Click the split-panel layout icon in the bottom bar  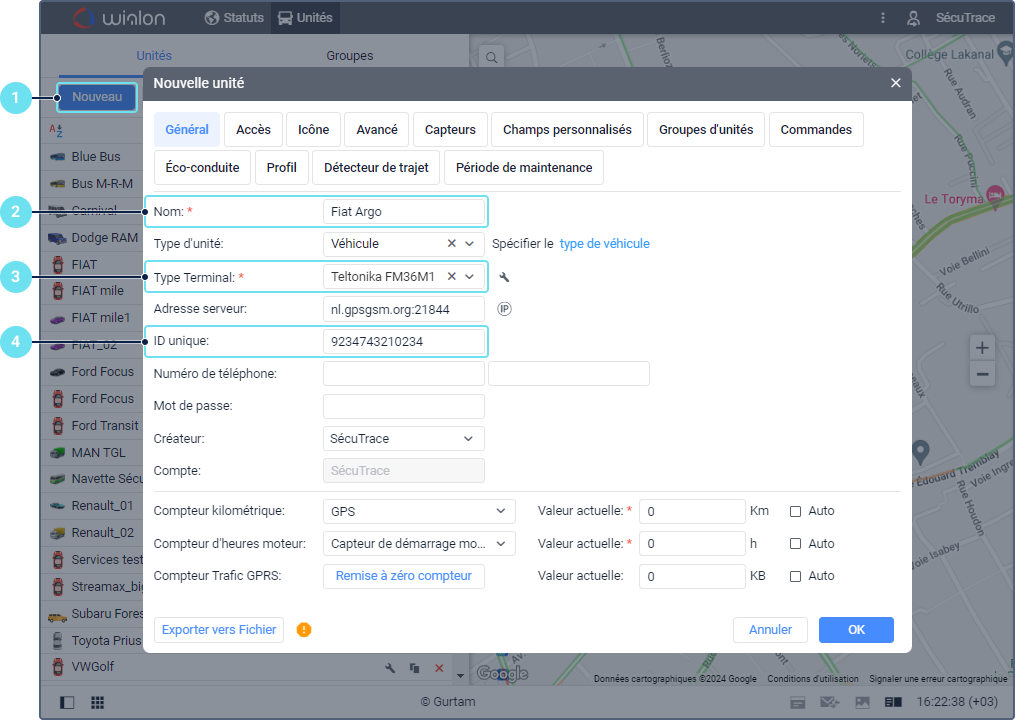(x=893, y=703)
